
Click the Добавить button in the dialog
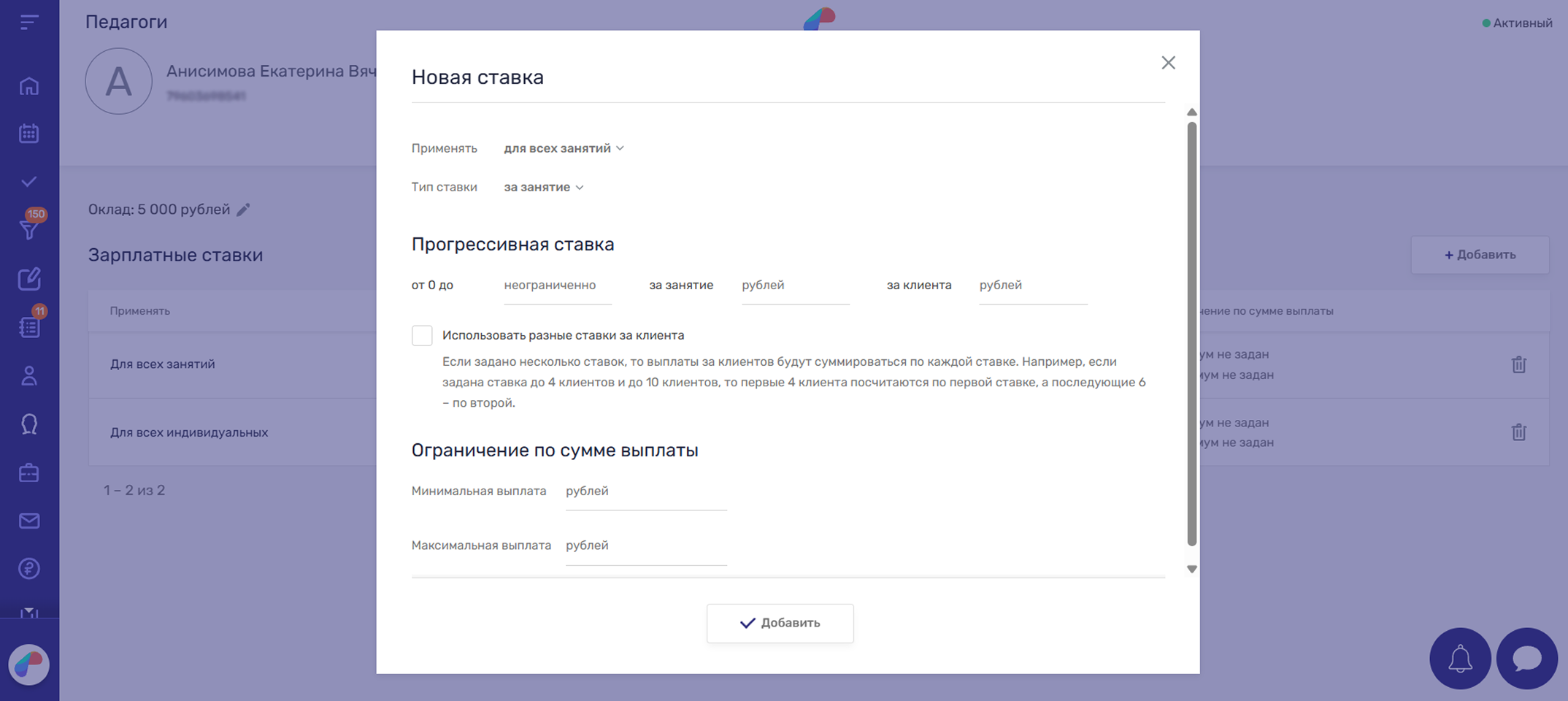click(x=780, y=623)
